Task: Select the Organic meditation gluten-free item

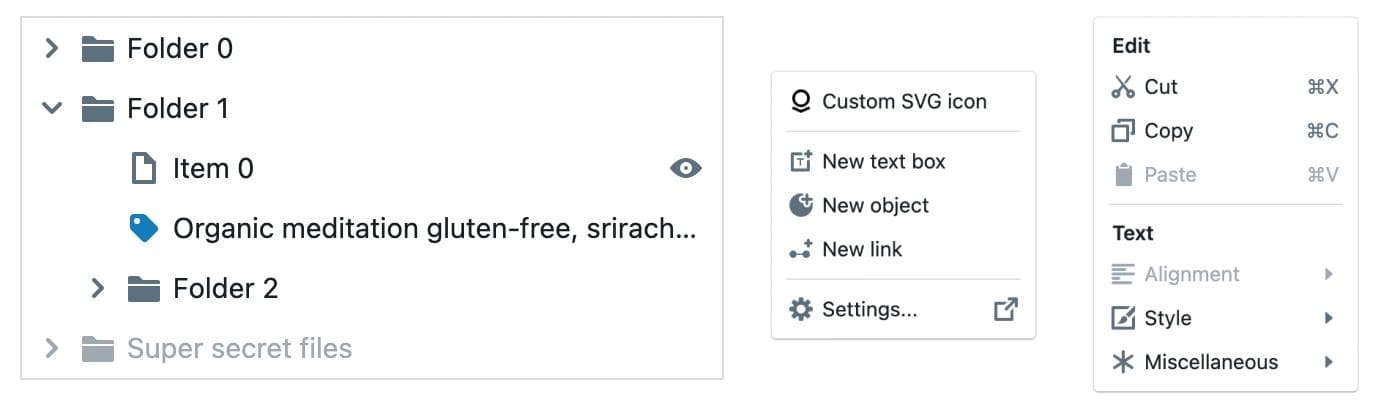Action: pyautogui.click(x=434, y=229)
